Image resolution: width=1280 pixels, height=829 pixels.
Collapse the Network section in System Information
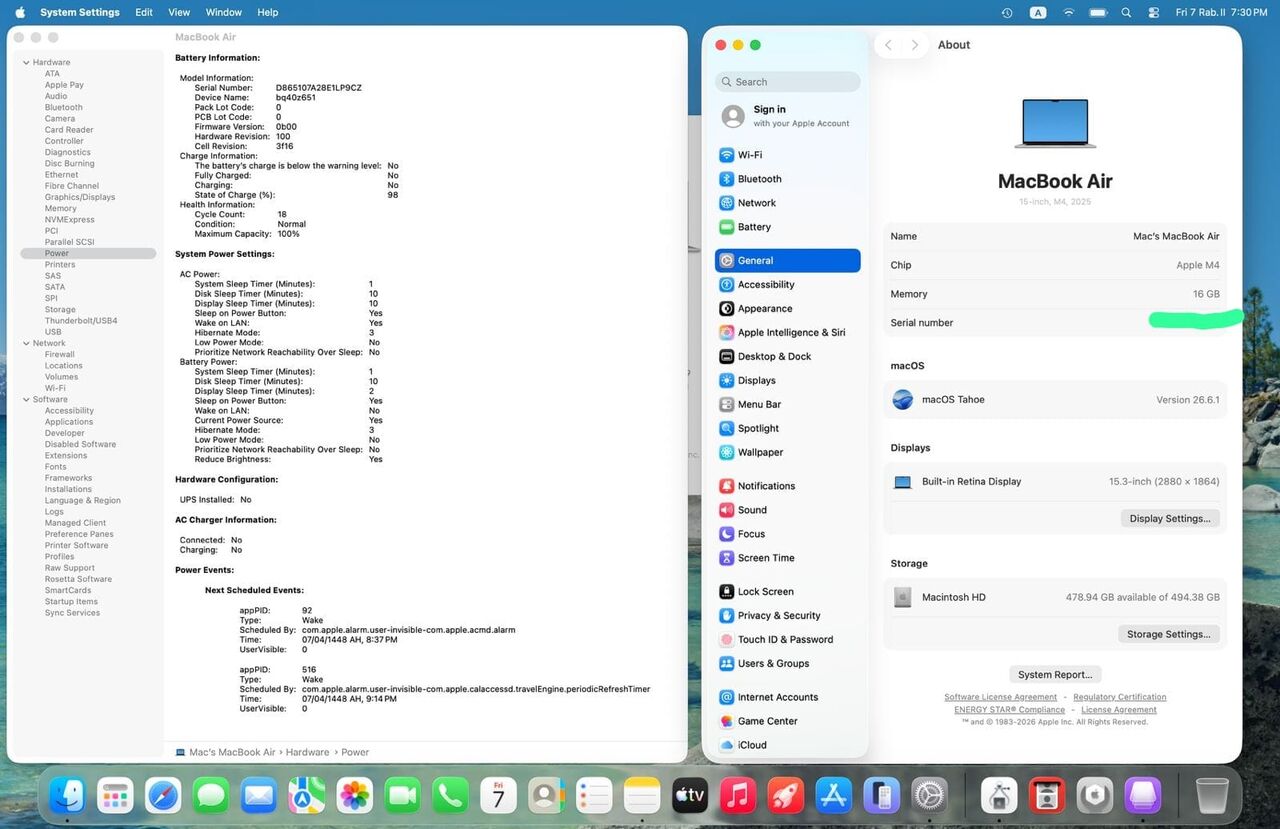tap(26, 343)
